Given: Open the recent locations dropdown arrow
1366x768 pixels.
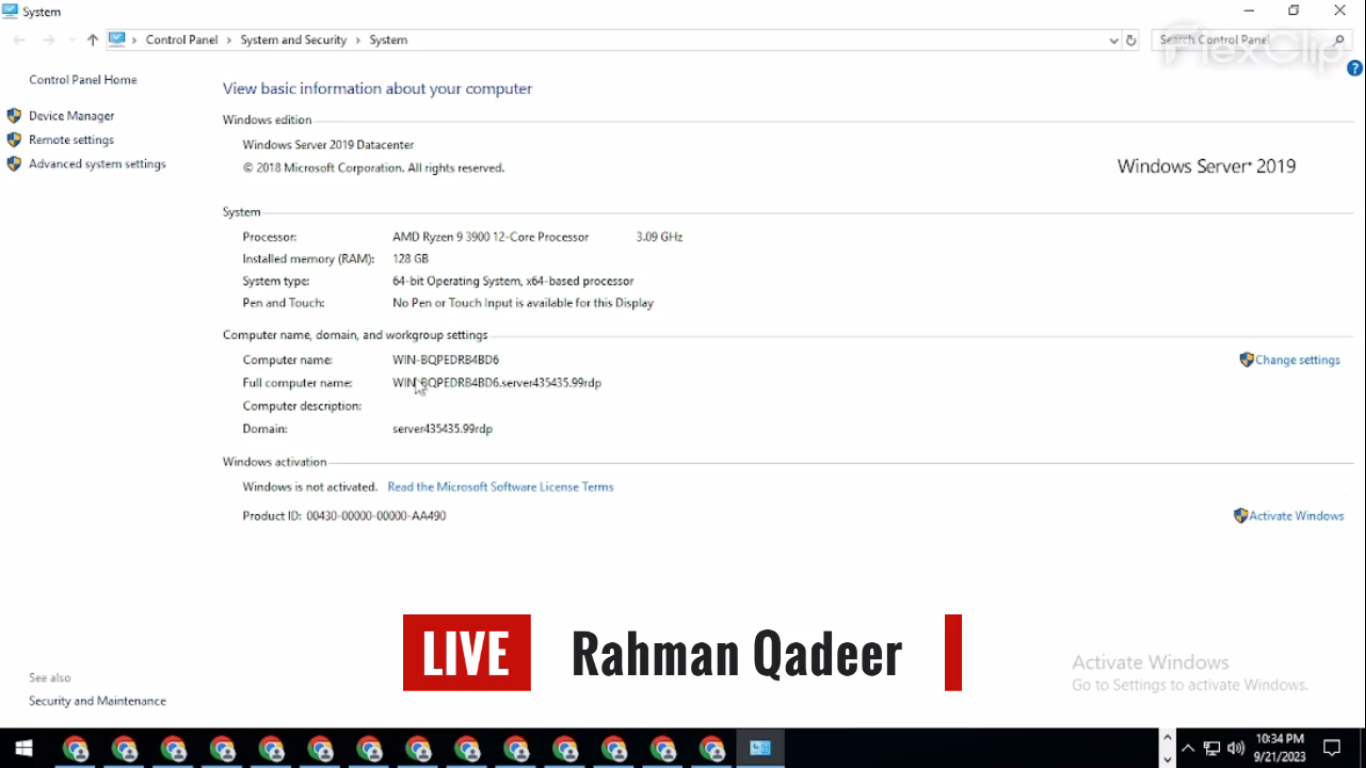Looking at the screenshot, I should click(x=71, y=40).
